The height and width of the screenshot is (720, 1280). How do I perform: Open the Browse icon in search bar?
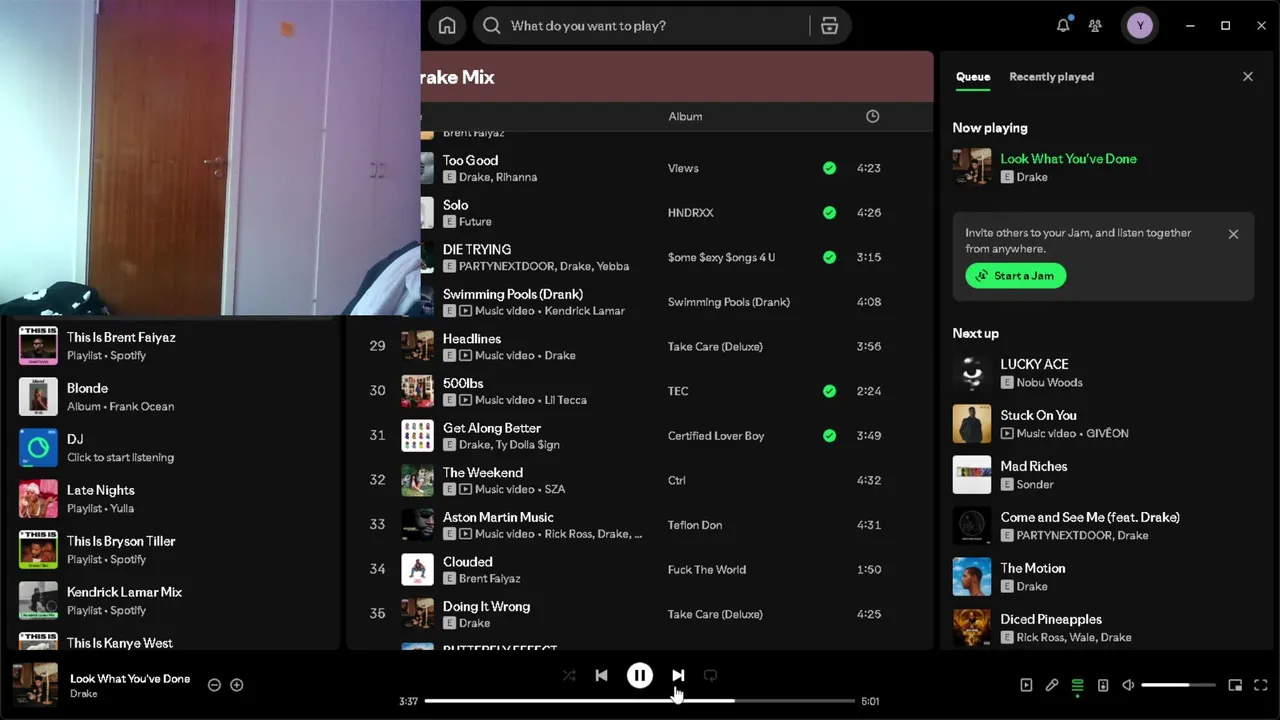click(x=829, y=26)
